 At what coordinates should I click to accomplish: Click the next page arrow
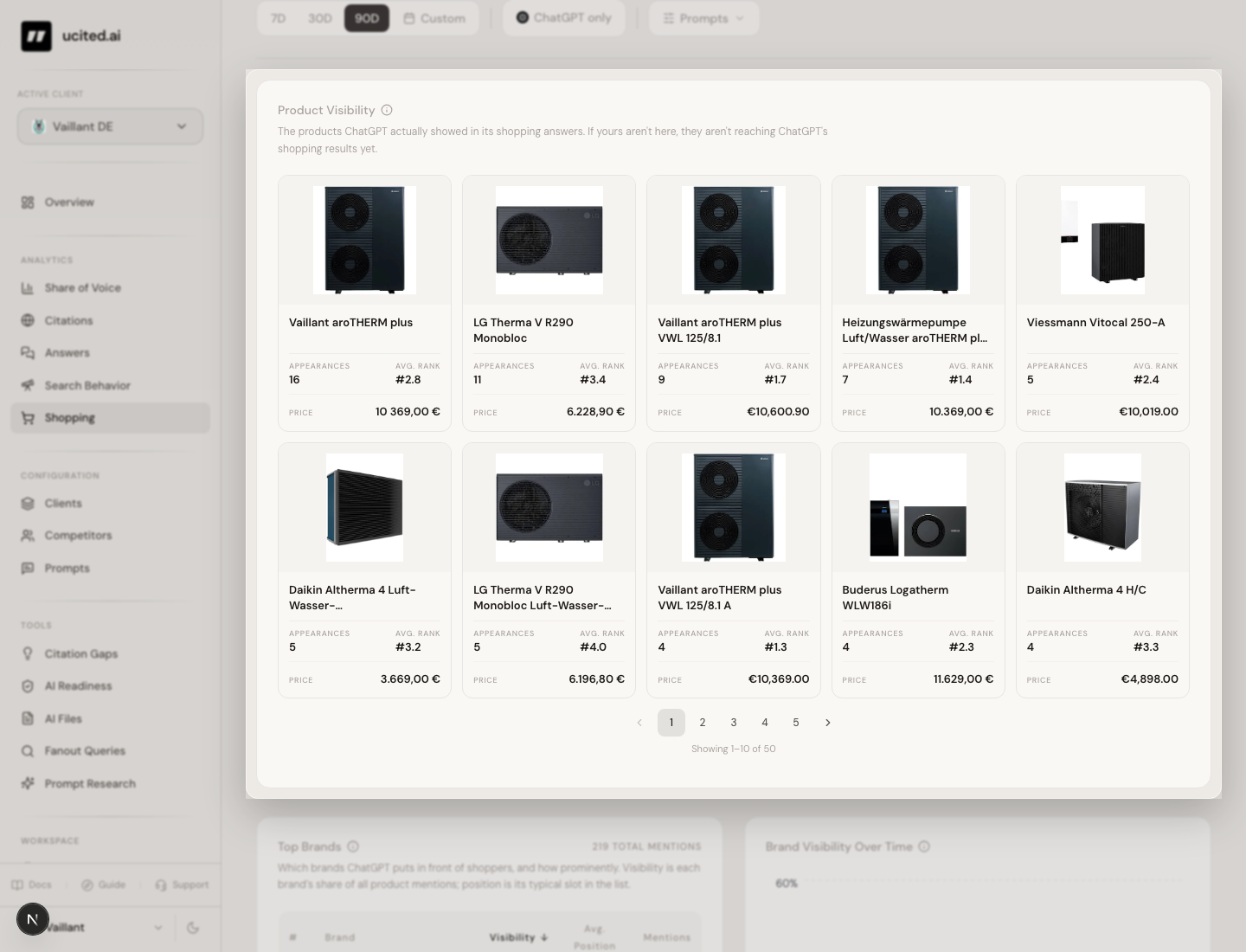tap(827, 723)
